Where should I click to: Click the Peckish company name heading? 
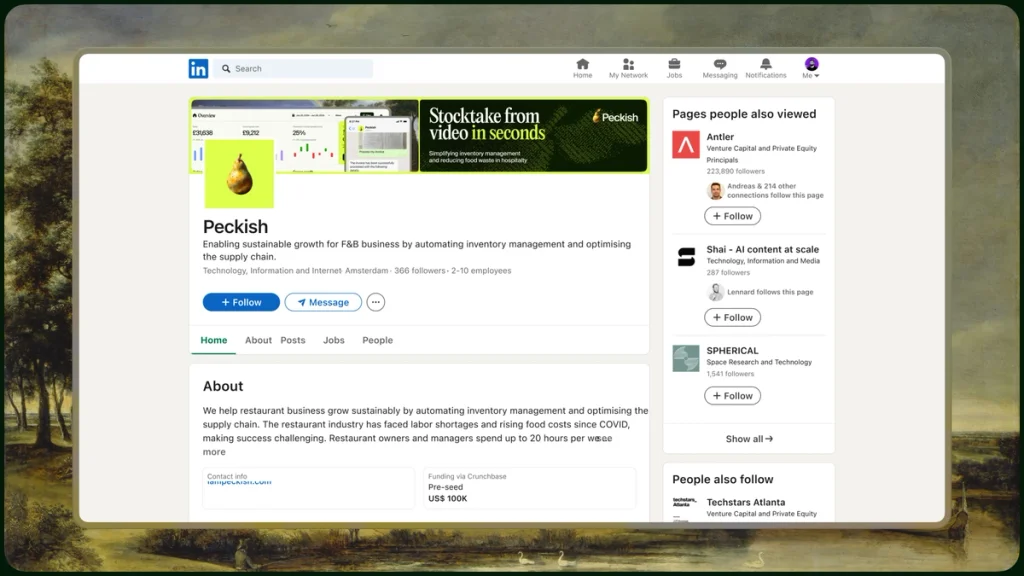[x=235, y=227]
